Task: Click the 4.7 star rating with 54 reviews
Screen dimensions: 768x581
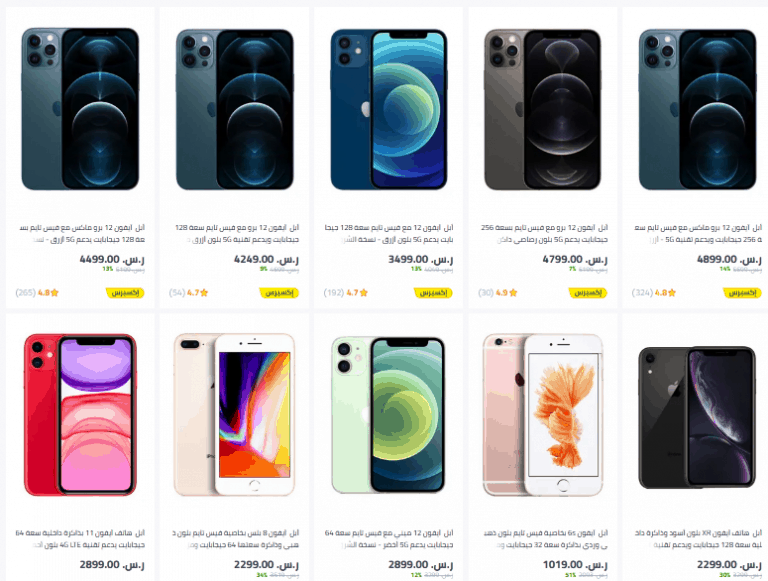Action: click(x=189, y=293)
